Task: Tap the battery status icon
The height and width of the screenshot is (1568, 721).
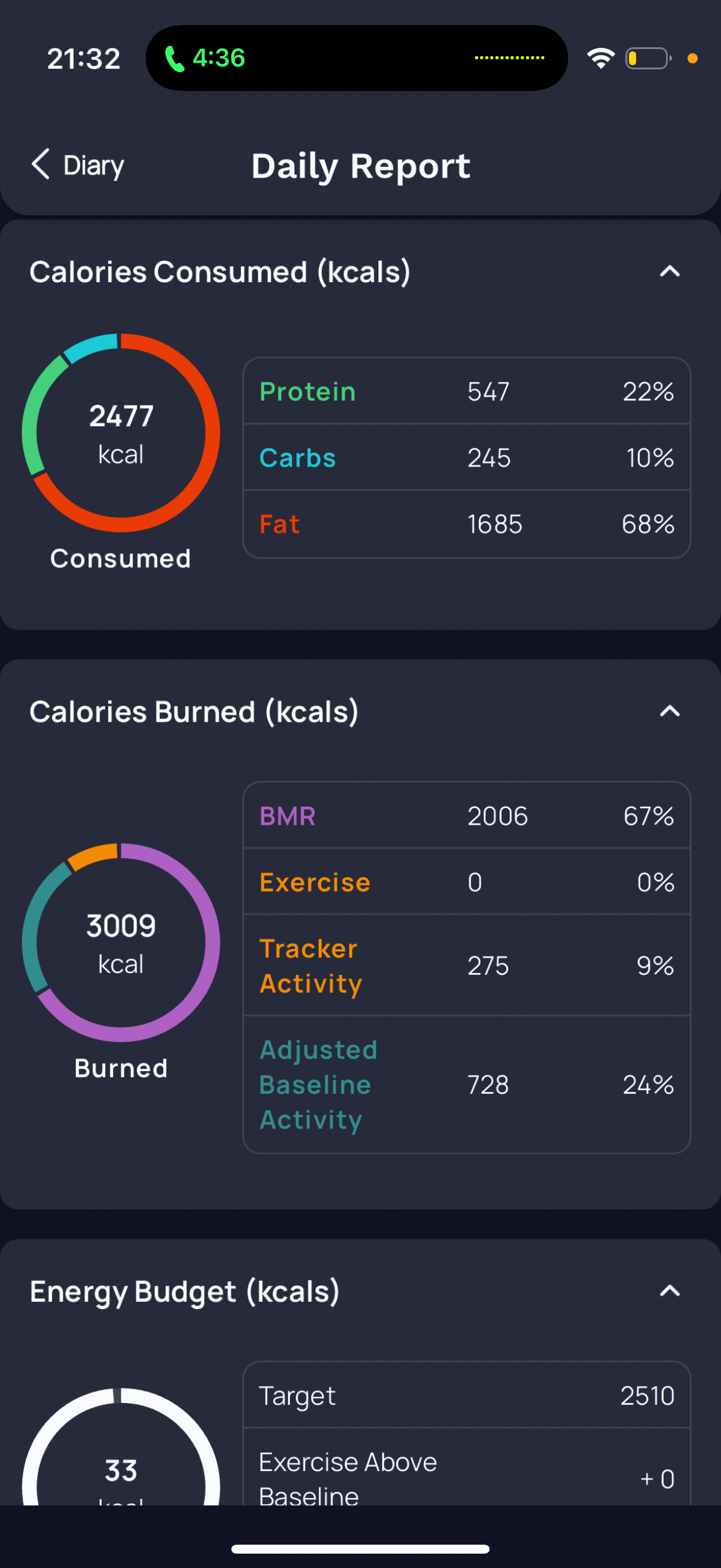Action: click(x=649, y=59)
